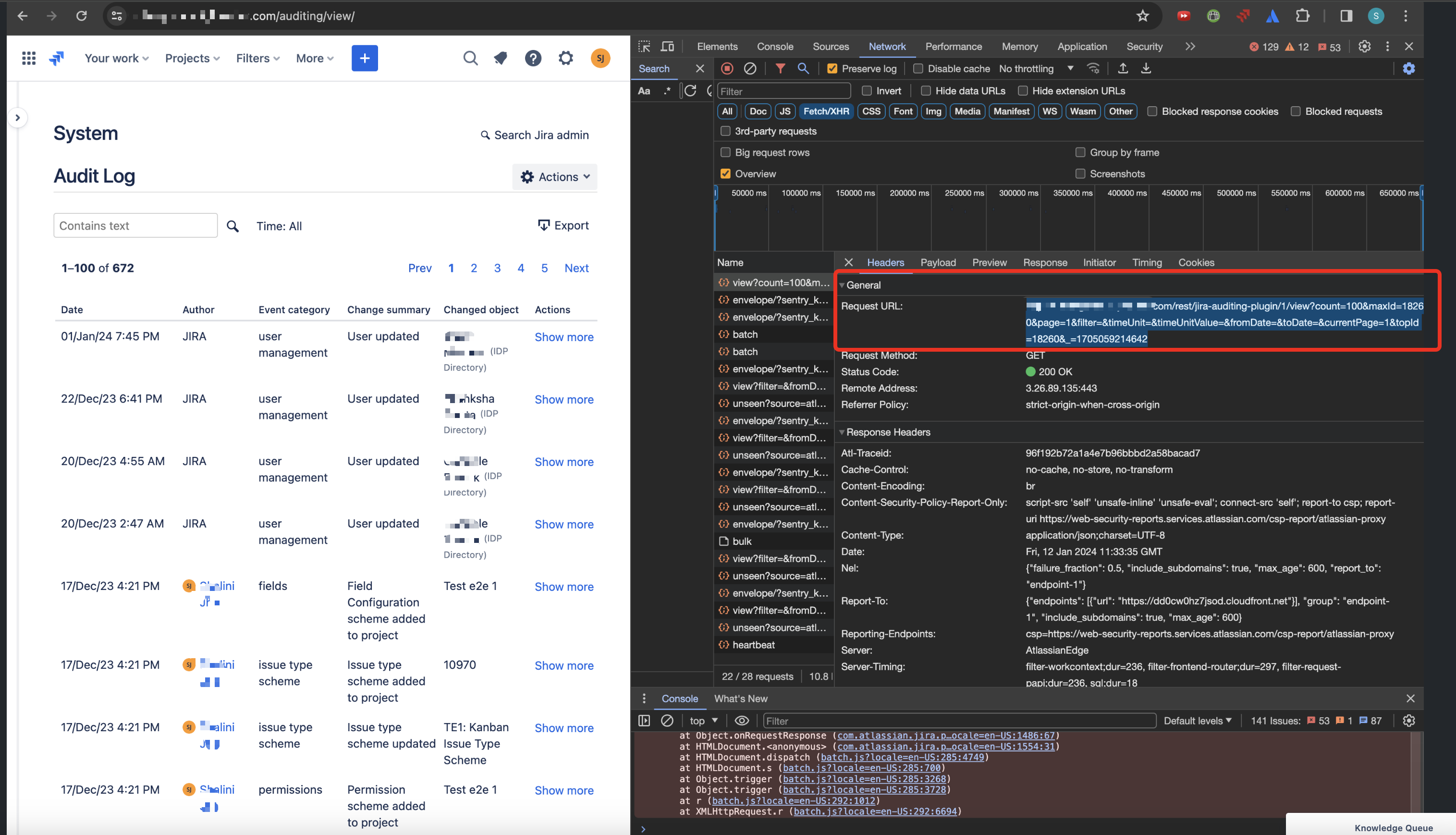The image size is (1456, 835).
Task: Click the Jira help question mark icon
Action: click(533, 58)
